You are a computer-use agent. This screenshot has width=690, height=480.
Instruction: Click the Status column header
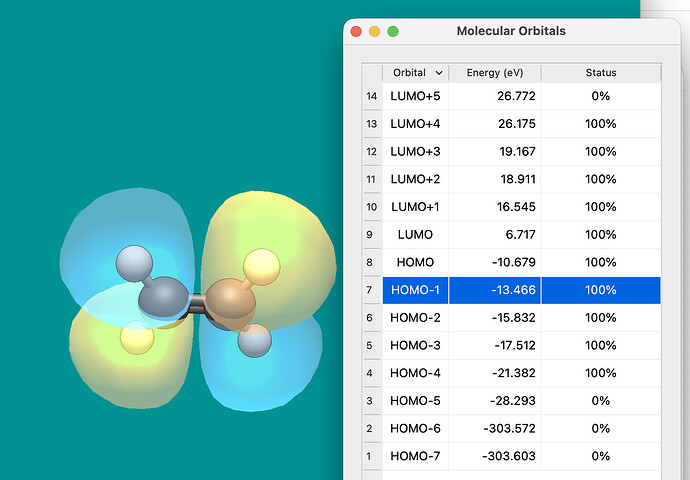[600, 73]
